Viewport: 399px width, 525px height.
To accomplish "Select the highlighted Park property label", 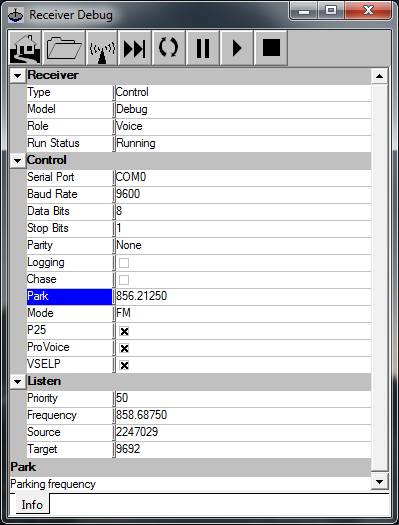I will click(69, 296).
